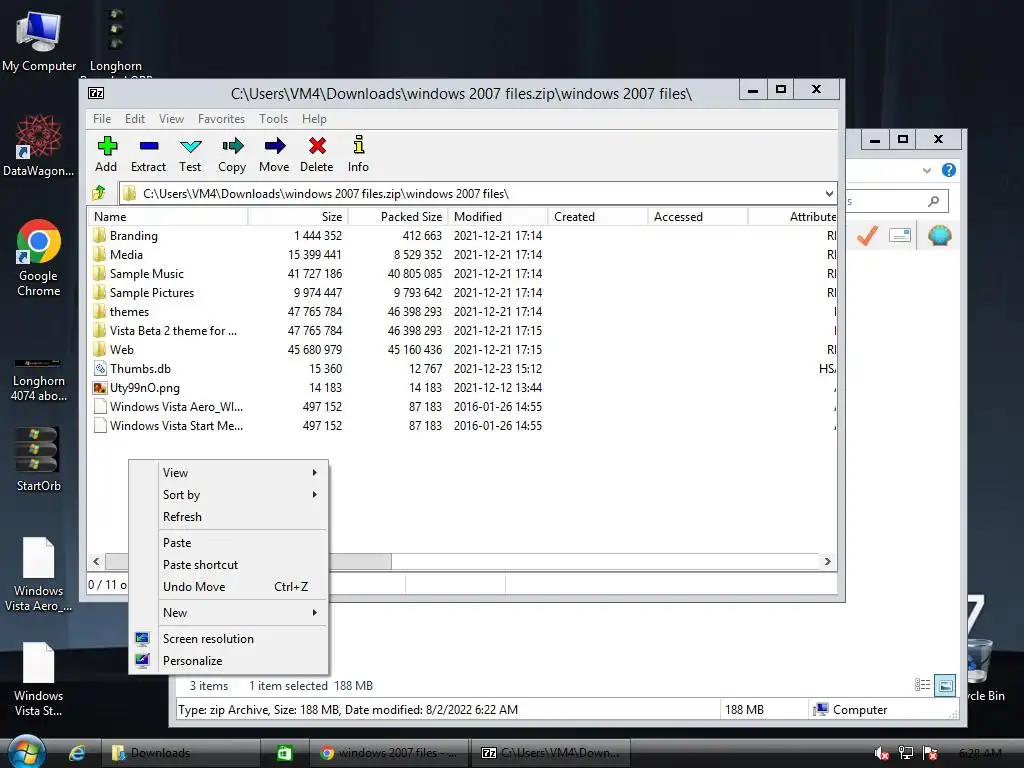Launch Internet Explorer from the taskbar

point(77,753)
